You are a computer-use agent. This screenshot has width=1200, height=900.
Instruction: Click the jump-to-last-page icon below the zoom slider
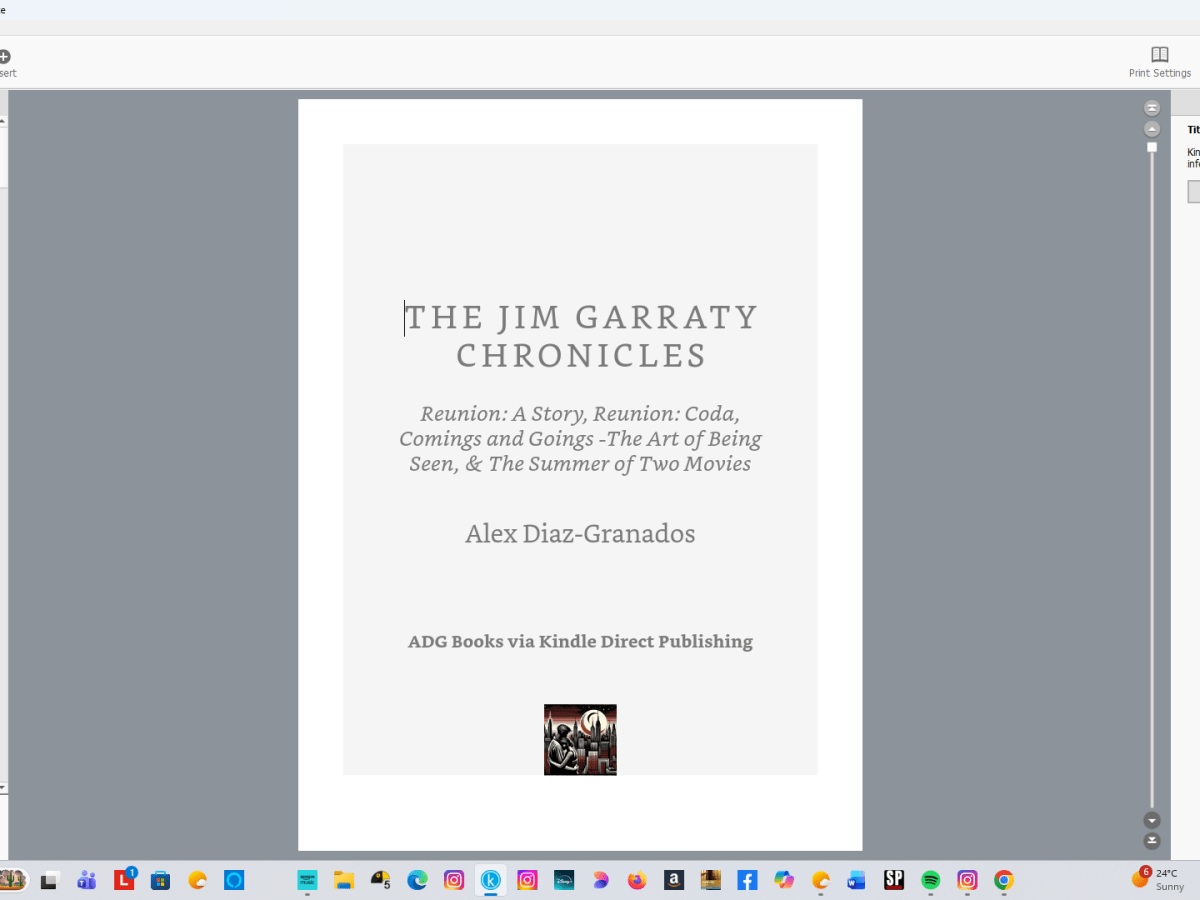click(1152, 839)
